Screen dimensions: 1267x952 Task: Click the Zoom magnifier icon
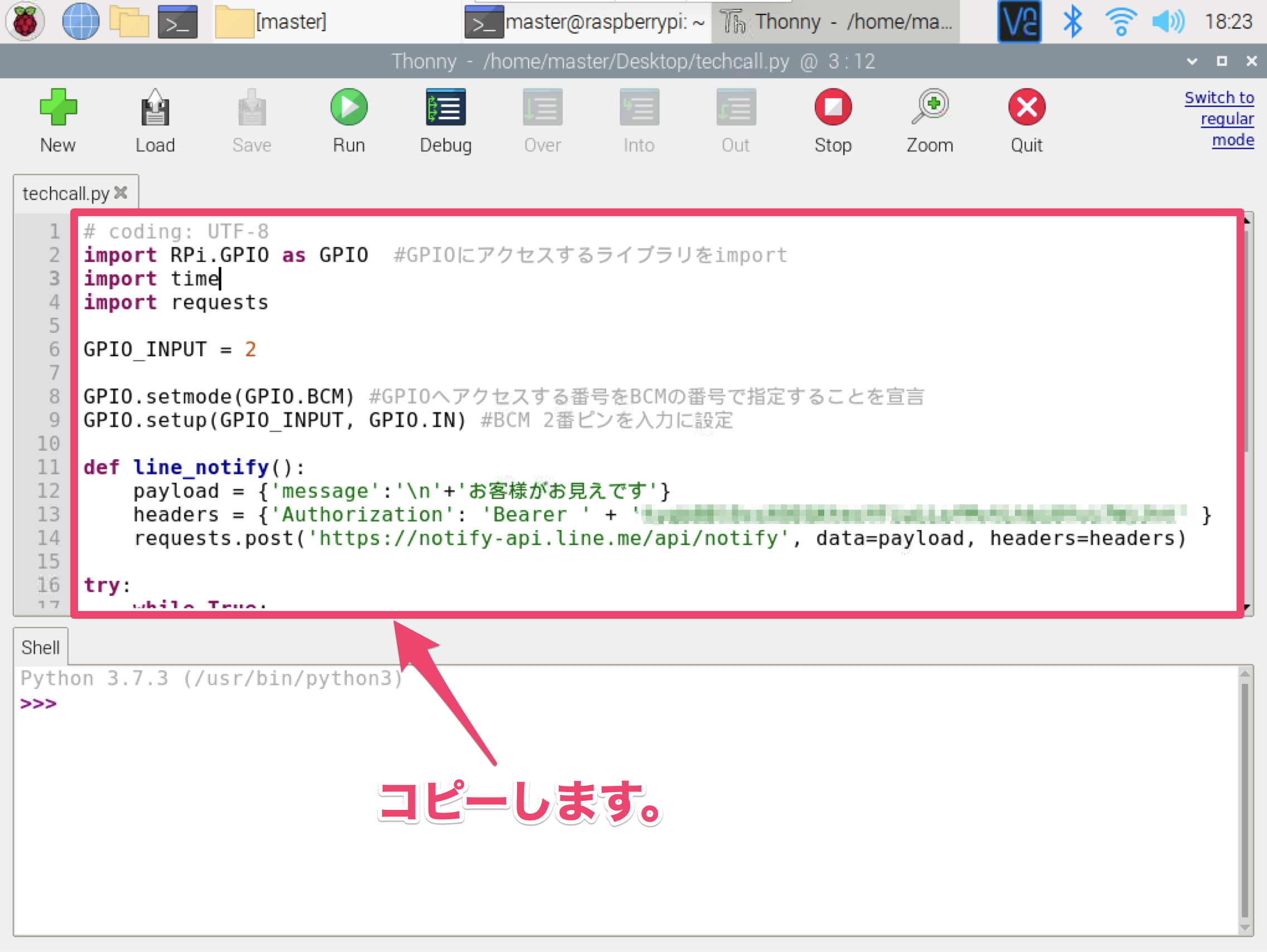pos(929,108)
